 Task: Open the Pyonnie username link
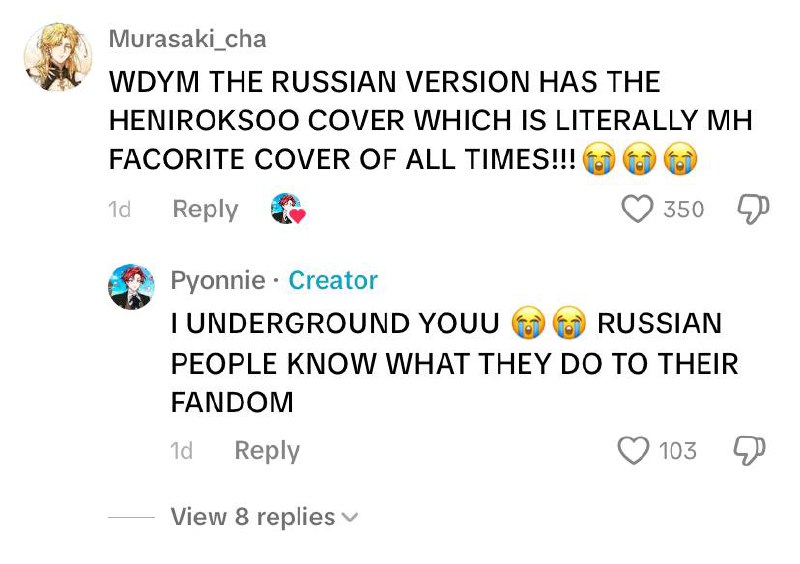click(x=218, y=280)
